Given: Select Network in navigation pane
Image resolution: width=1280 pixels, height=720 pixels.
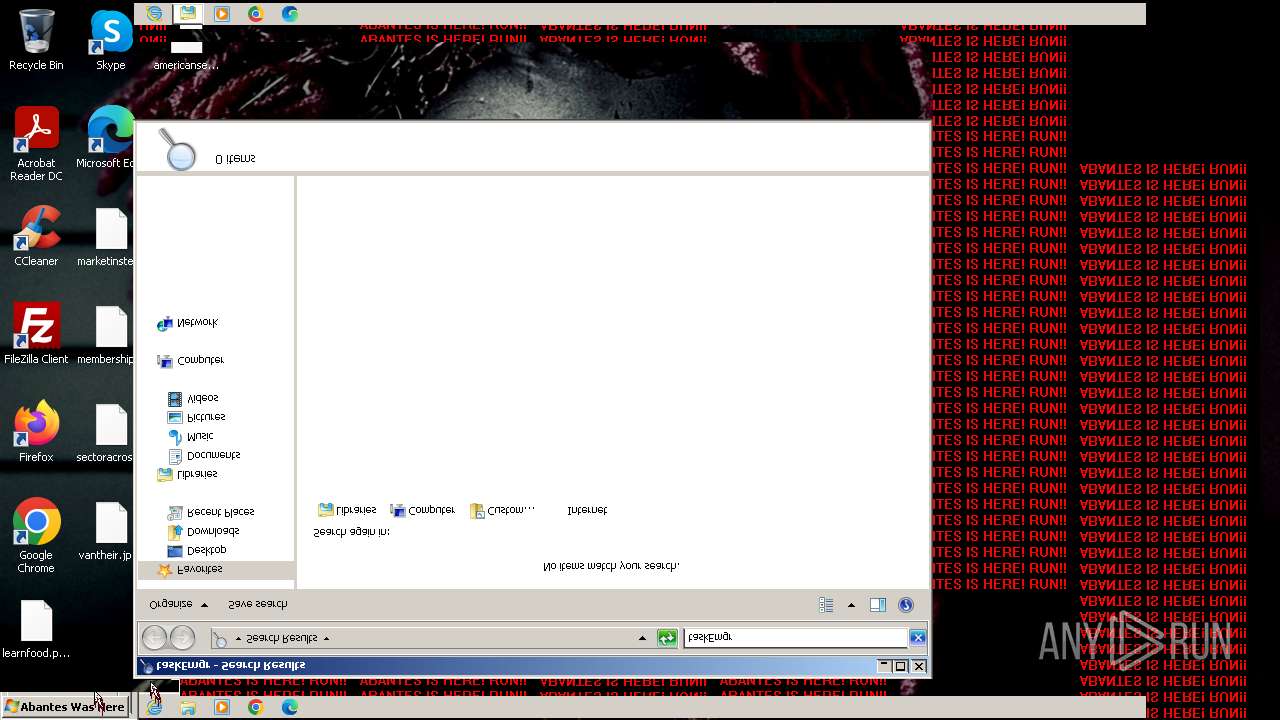Looking at the screenshot, I should 187,323.
